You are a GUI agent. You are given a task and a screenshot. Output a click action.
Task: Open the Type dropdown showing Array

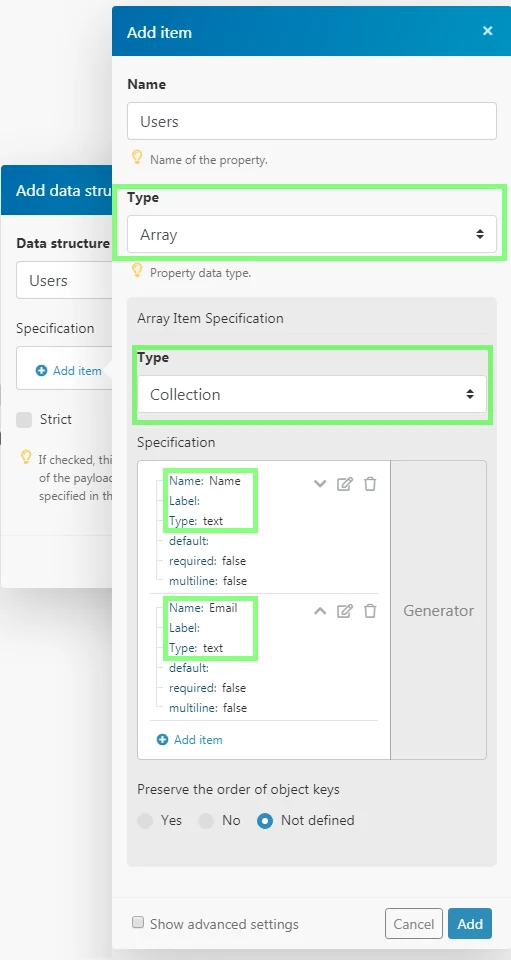(311, 234)
